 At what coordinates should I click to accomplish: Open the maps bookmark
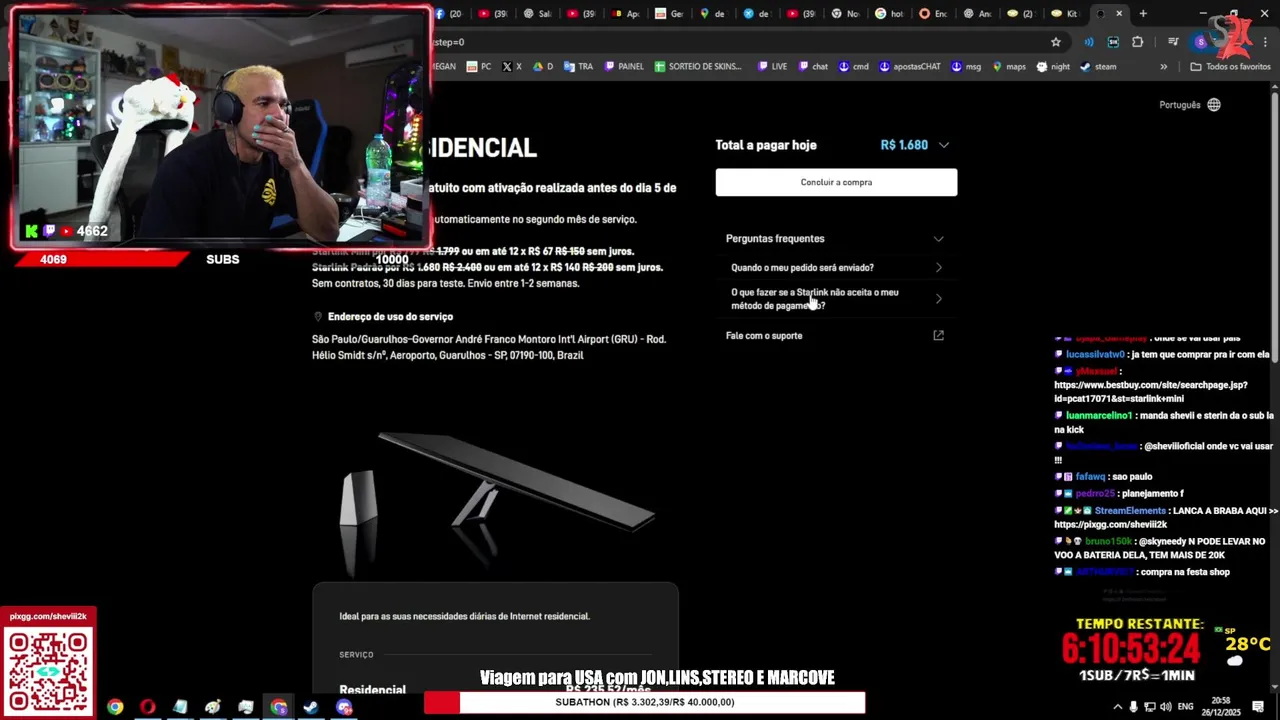(x=1009, y=67)
